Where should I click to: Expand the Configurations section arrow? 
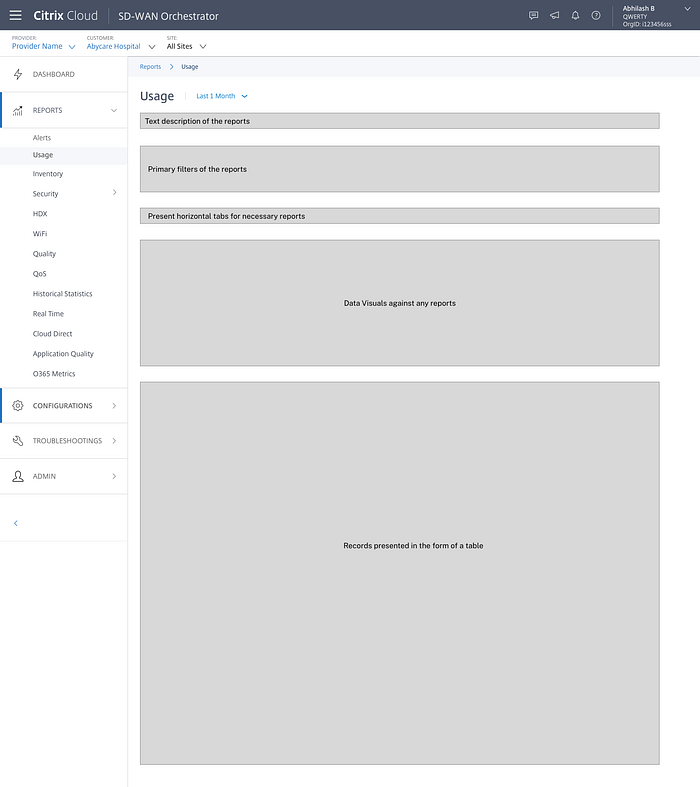pos(114,406)
